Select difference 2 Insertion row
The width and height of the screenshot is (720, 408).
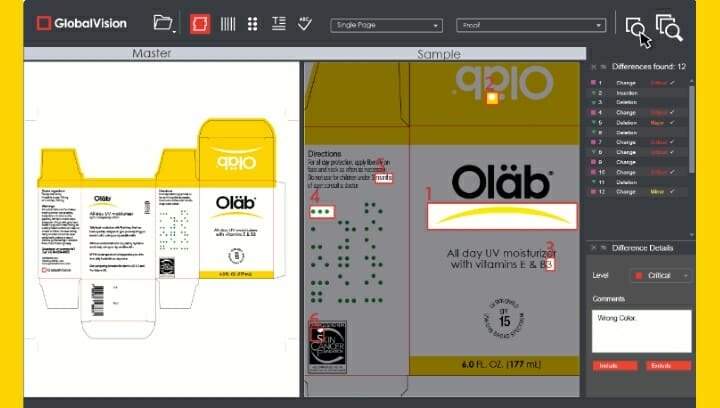click(638, 93)
